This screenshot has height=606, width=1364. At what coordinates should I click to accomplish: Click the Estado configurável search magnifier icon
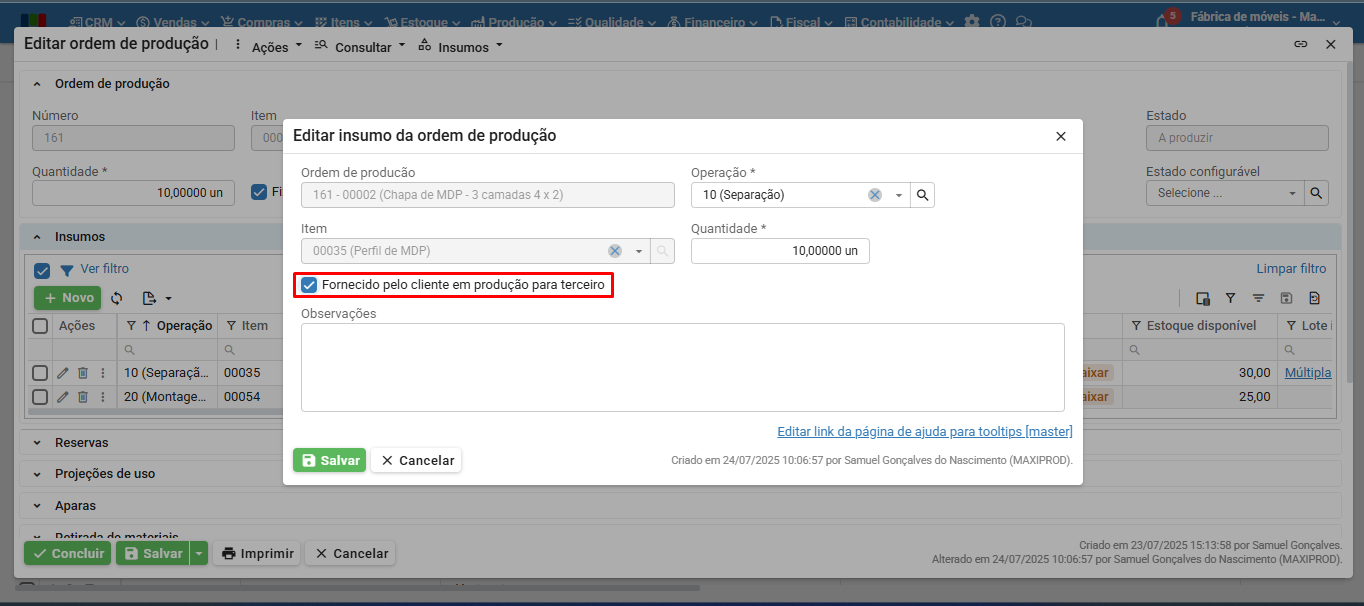tap(1317, 193)
